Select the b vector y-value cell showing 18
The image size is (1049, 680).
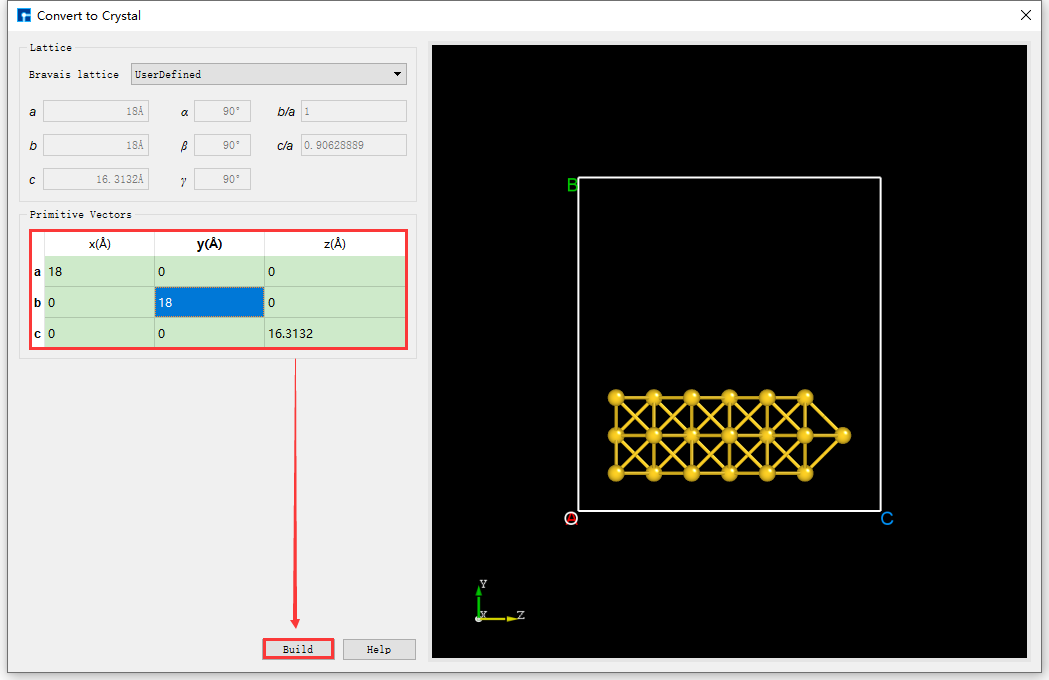click(208, 301)
